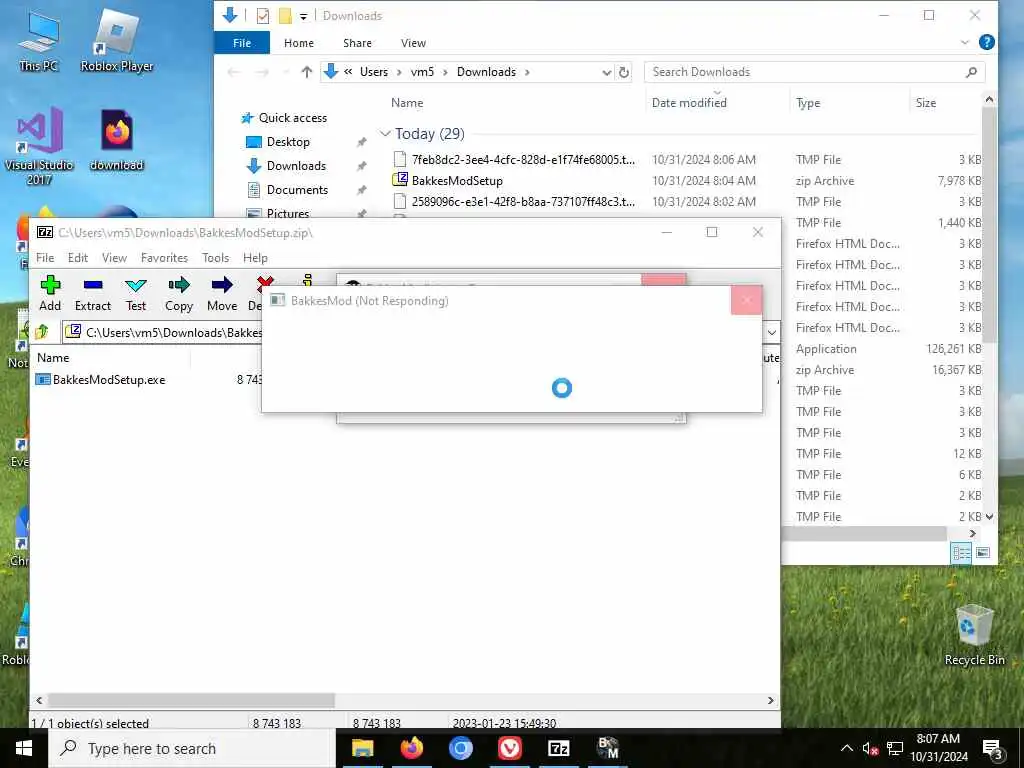
Task: Click Properties checkmark icon in Explorer title bar
Action: coord(263,16)
